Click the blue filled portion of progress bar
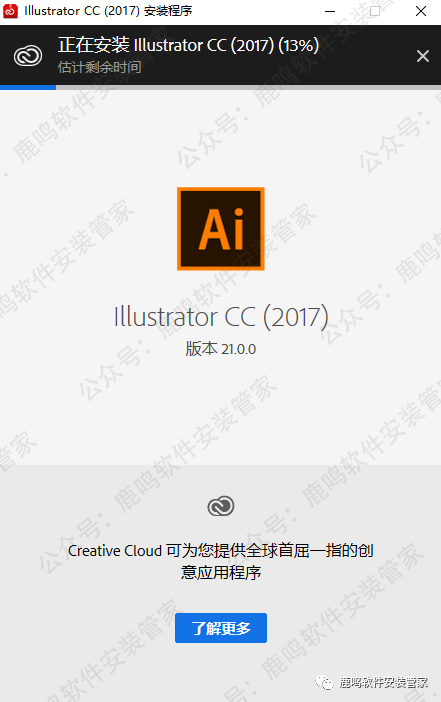 pos(28,87)
